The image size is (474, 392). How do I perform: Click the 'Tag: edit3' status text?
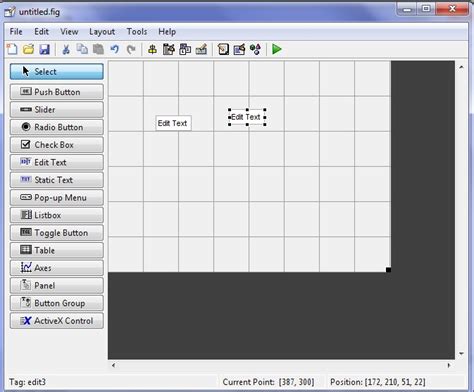click(x=27, y=382)
